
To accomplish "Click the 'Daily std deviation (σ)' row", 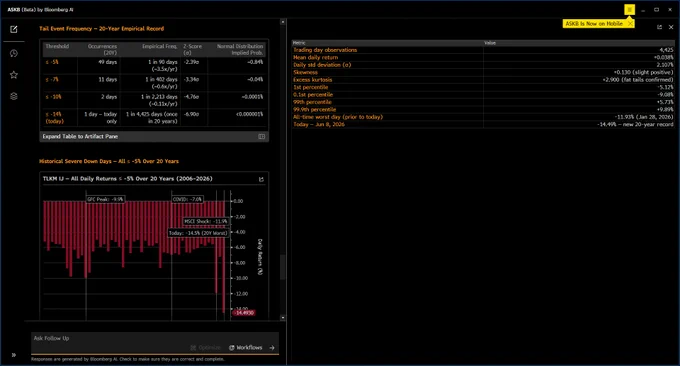I will [x=483, y=65].
